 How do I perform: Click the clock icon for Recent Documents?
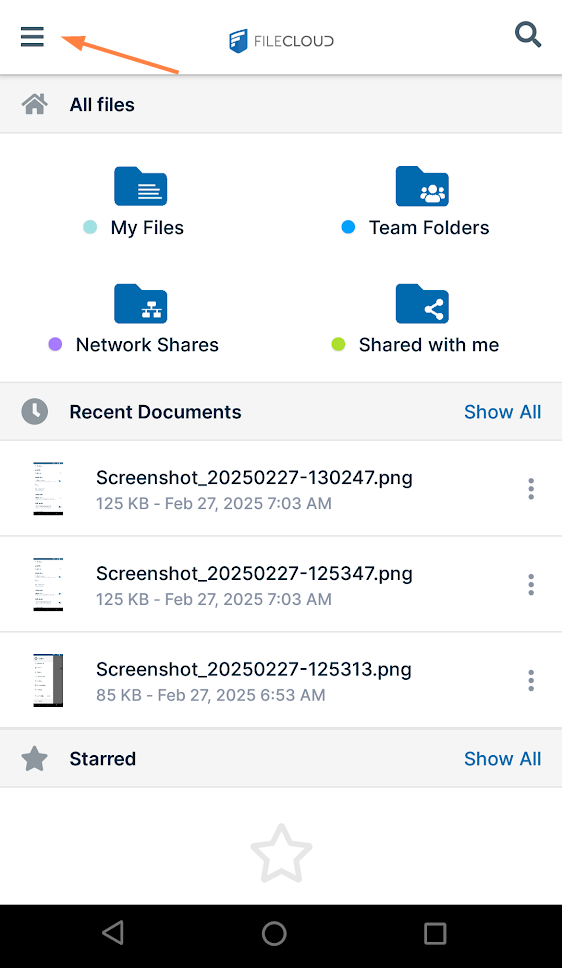(x=35, y=411)
